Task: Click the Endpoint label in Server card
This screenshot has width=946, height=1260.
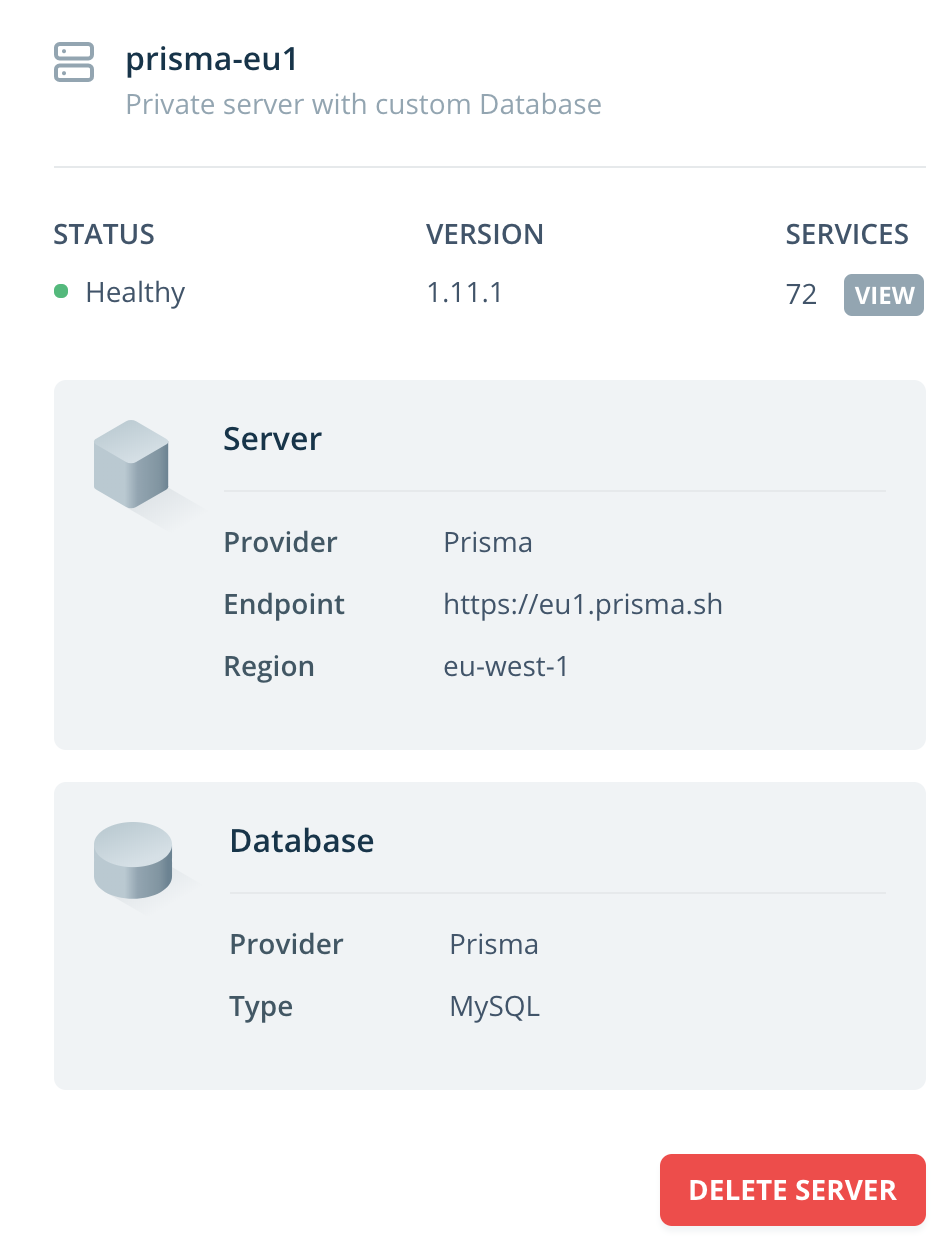Action: coord(284,604)
